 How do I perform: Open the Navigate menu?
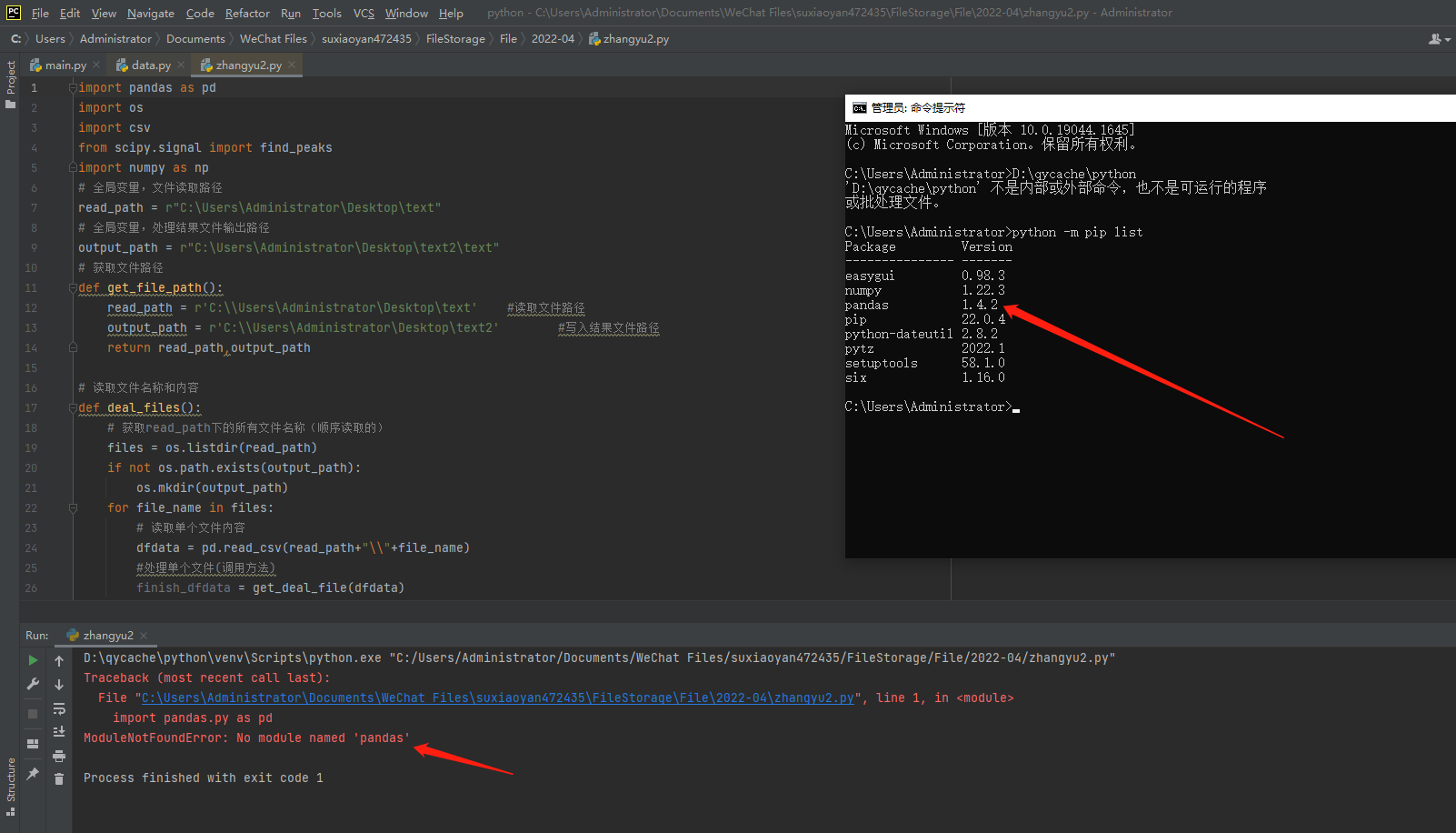(x=151, y=13)
